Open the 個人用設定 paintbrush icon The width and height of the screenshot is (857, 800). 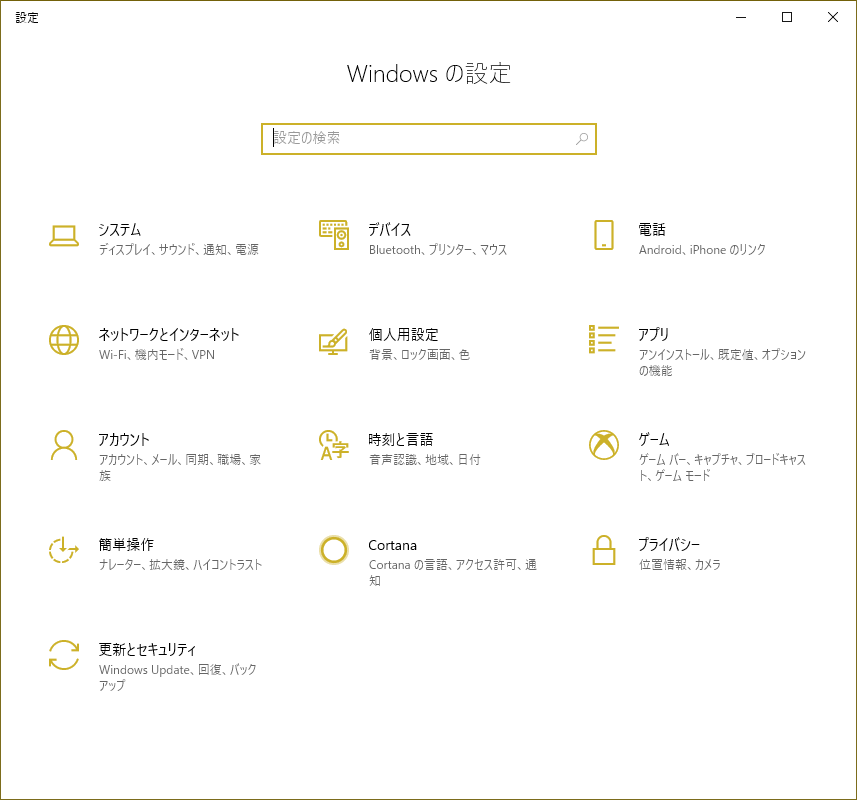tap(333, 341)
